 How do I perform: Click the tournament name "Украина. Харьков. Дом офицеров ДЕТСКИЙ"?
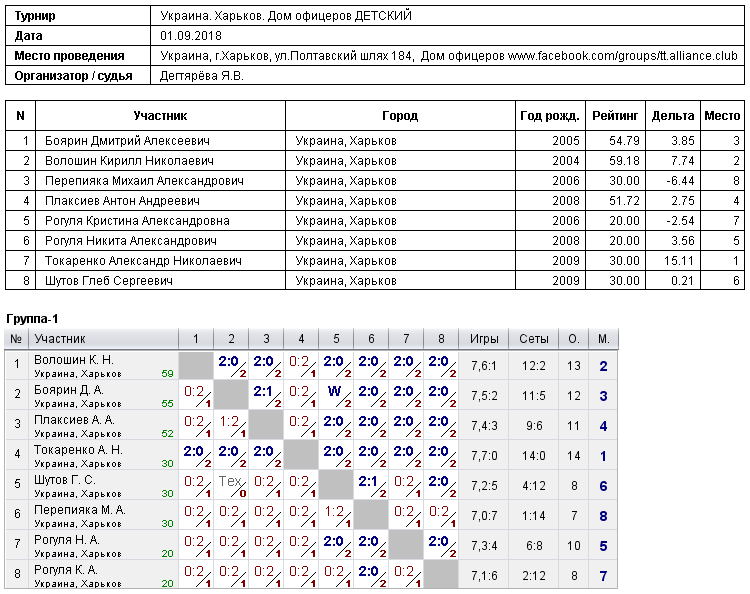pyautogui.click(x=286, y=16)
